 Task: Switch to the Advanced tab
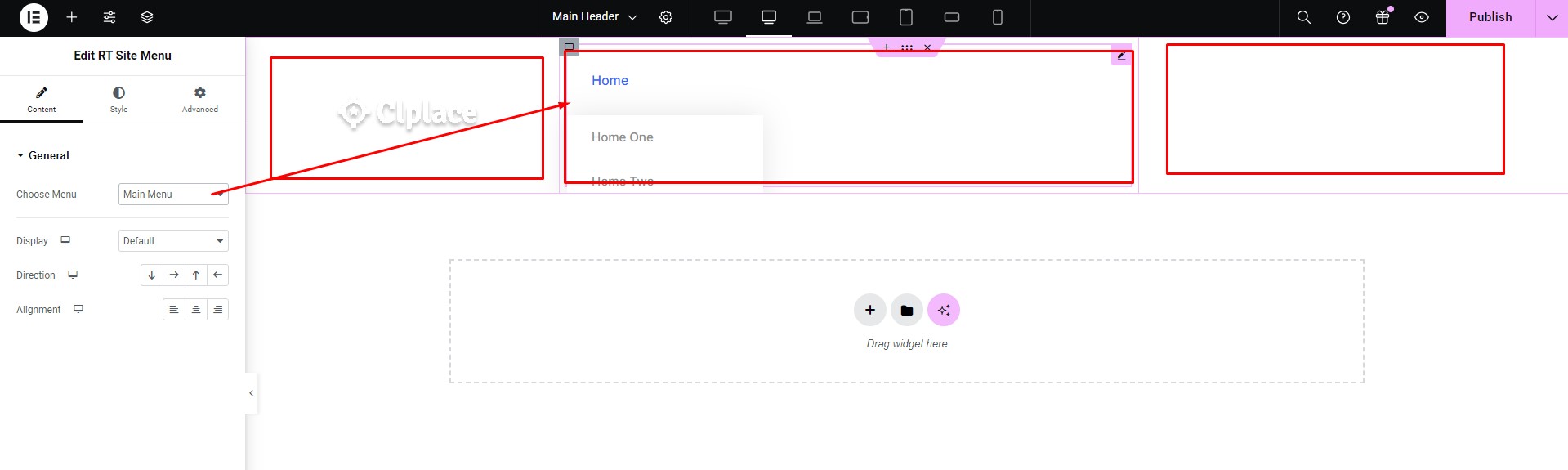pyautogui.click(x=200, y=99)
